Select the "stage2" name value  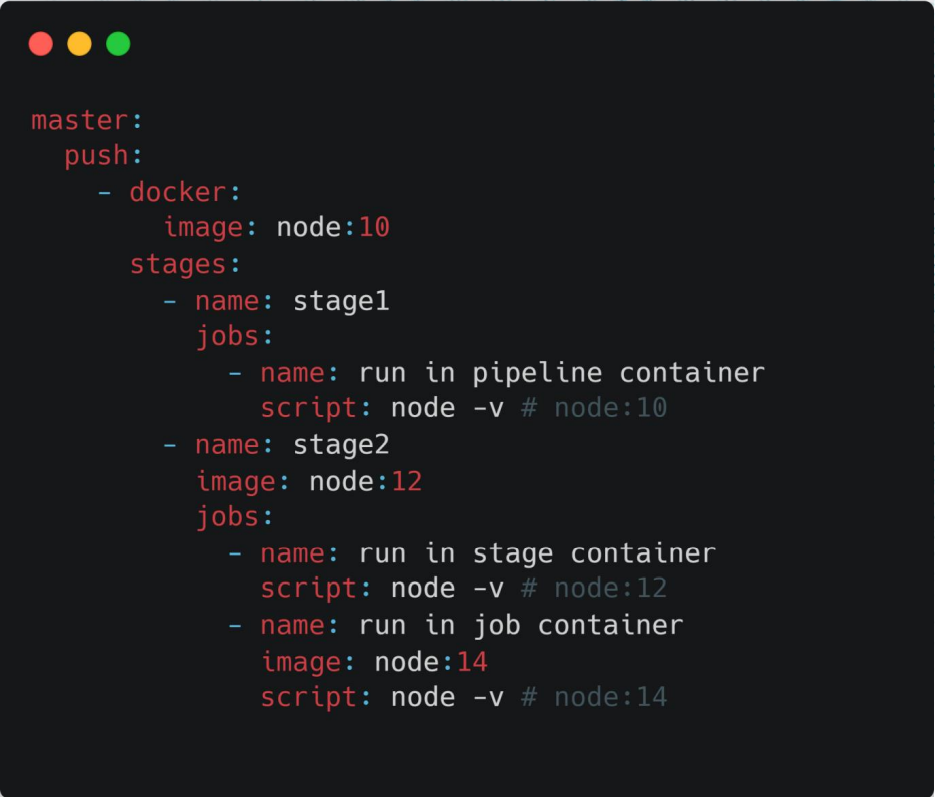(x=341, y=445)
